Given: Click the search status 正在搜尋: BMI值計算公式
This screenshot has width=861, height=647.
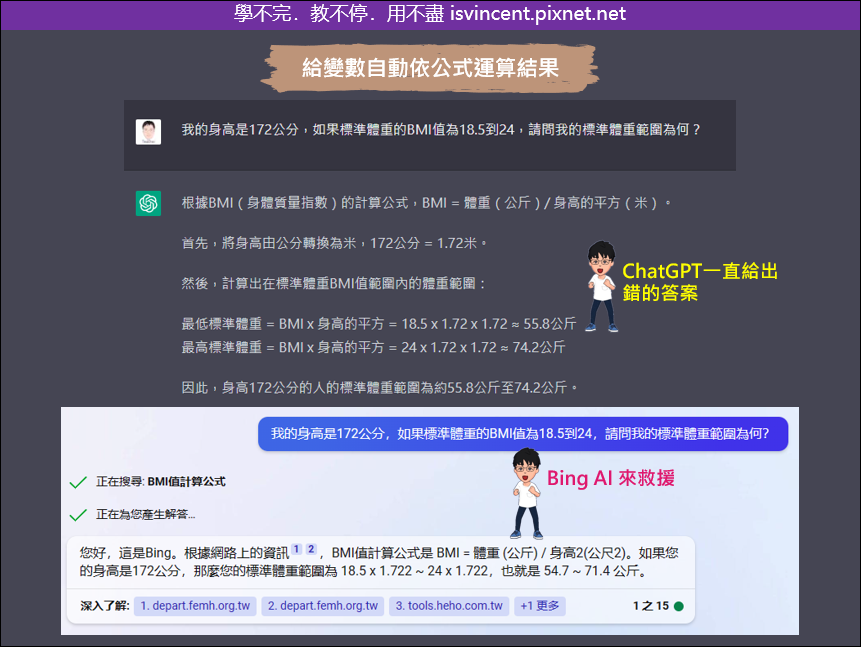Looking at the screenshot, I should pyautogui.click(x=160, y=482).
